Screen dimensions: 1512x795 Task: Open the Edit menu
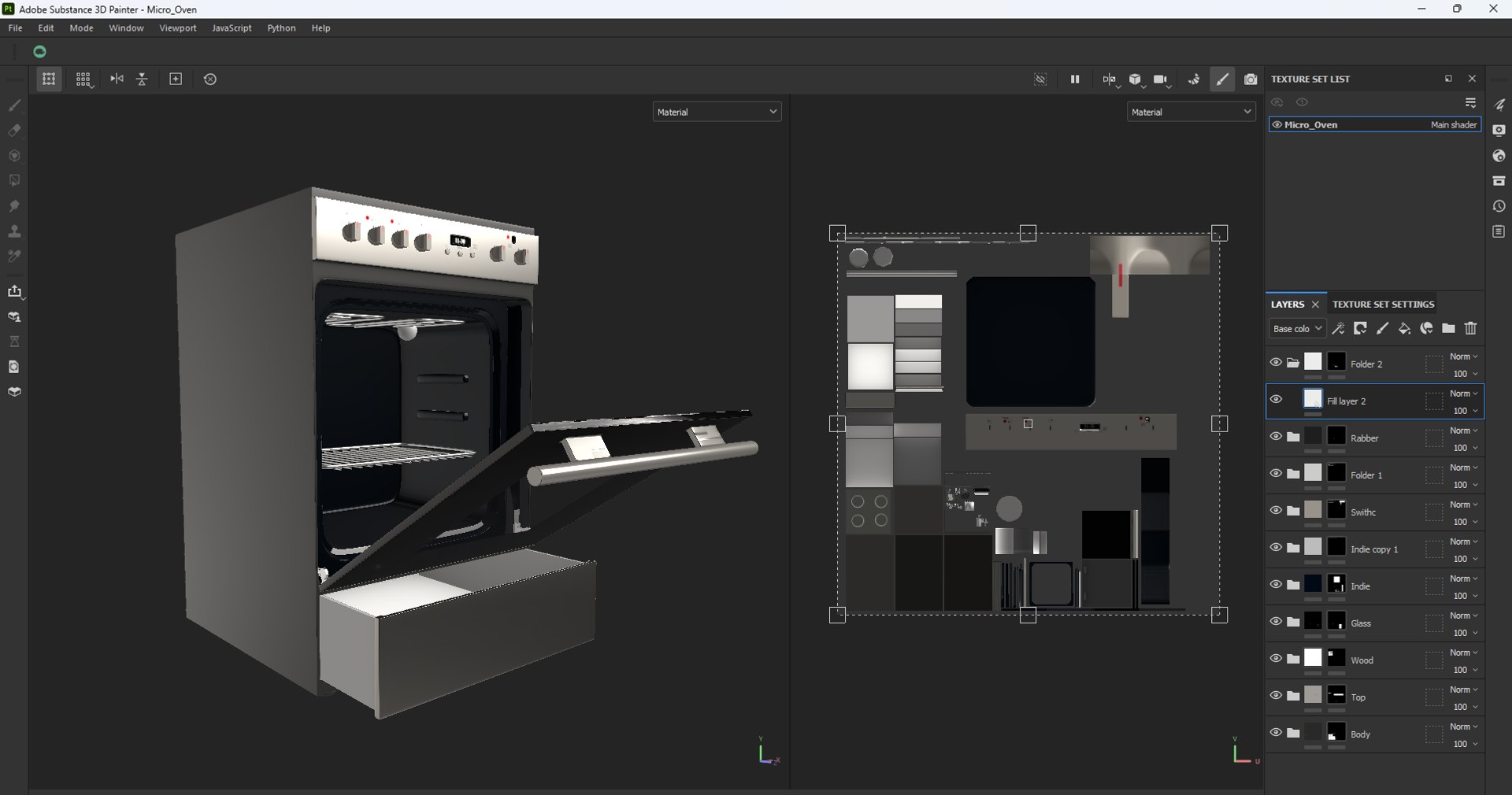46,28
